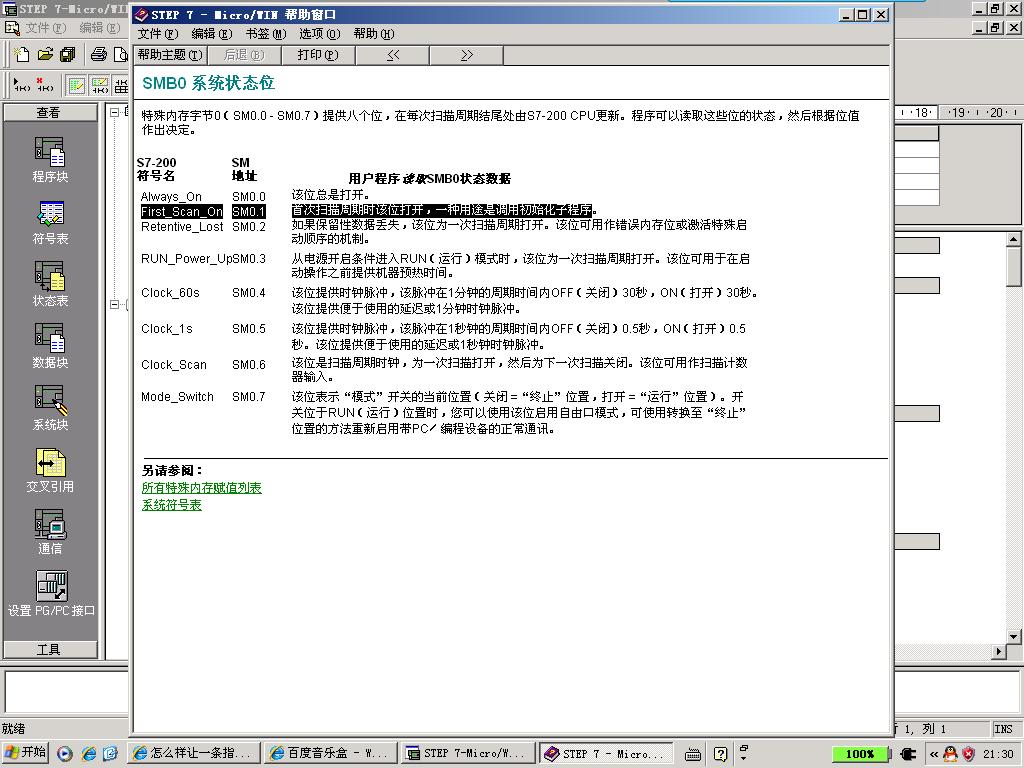Open the 选项(O) menu in help window

(319, 34)
